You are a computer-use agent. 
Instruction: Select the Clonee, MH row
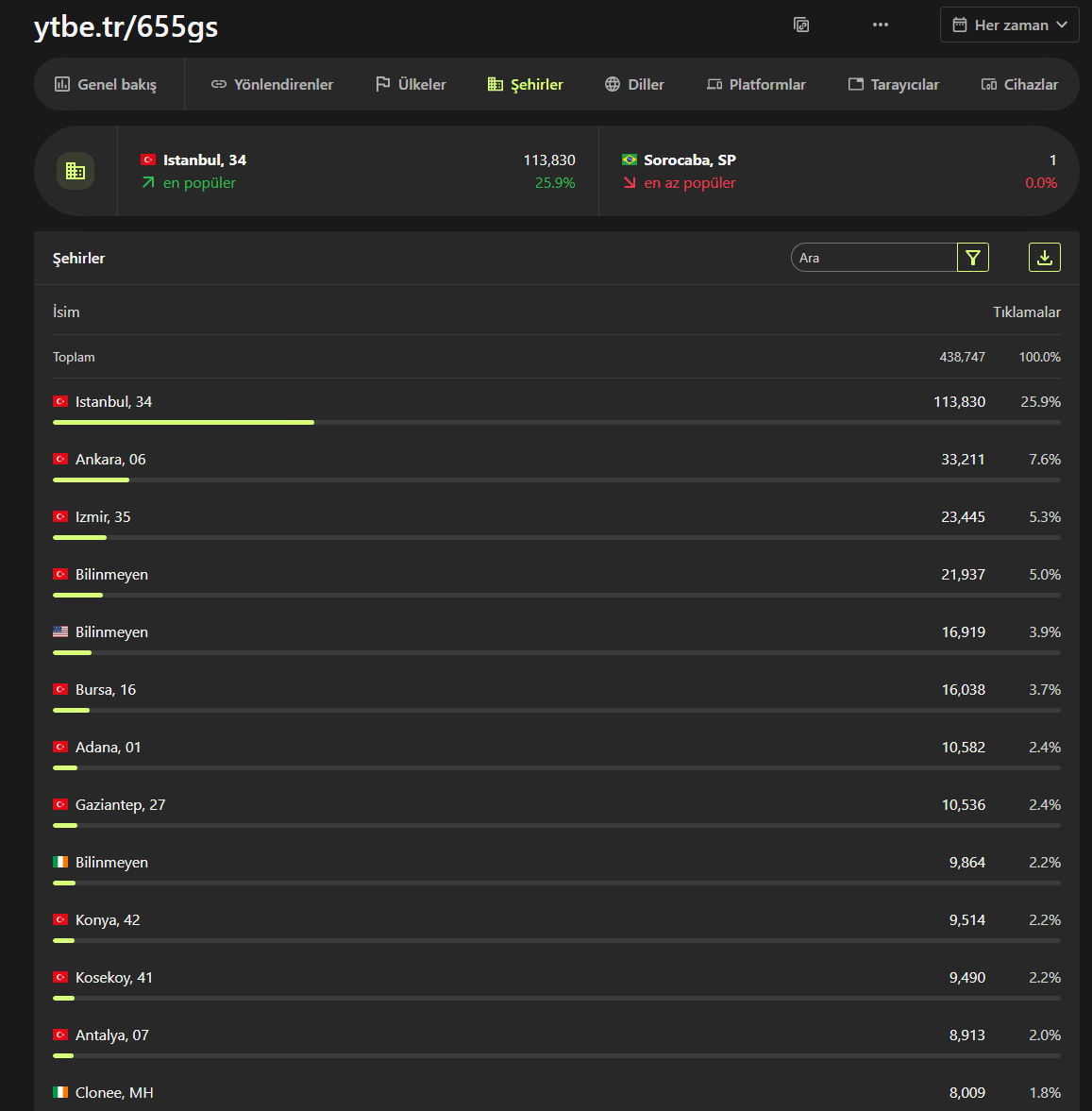pyautogui.click(x=556, y=1093)
